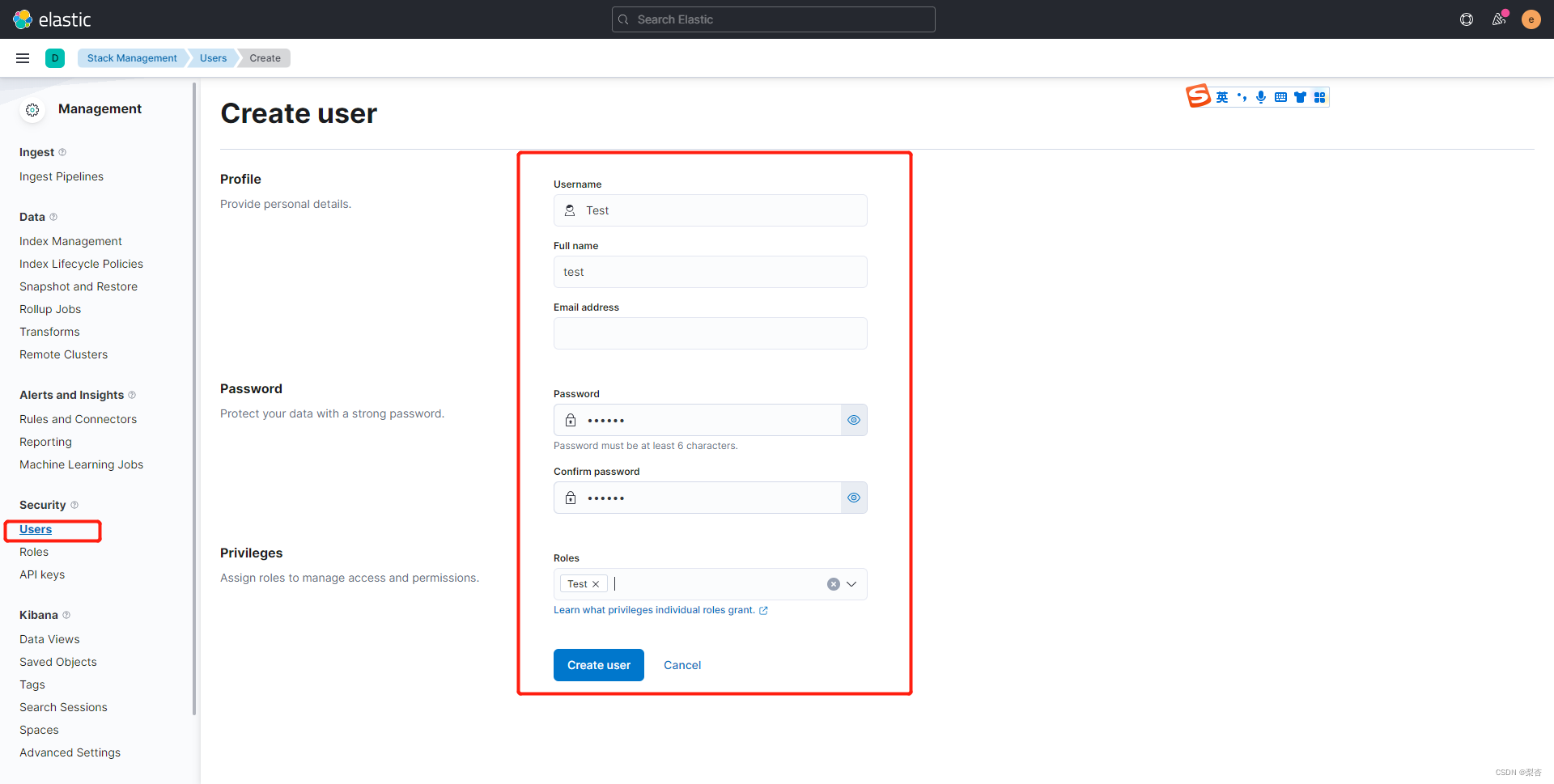Focus the Search Elastic field
Image resolution: width=1554 pixels, height=784 pixels.
pos(774,19)
